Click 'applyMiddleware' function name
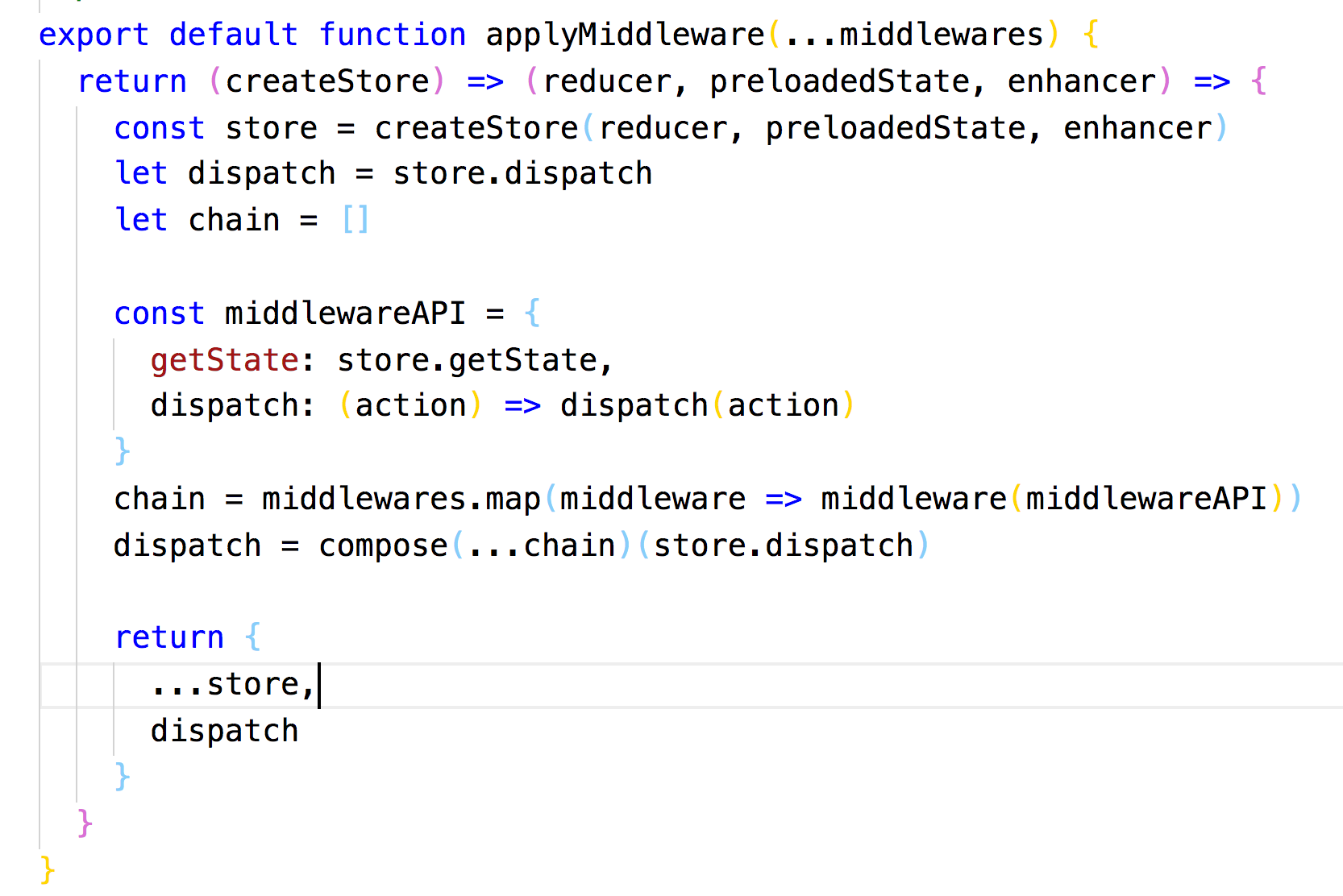The image size is (1343, 896). 625,35
